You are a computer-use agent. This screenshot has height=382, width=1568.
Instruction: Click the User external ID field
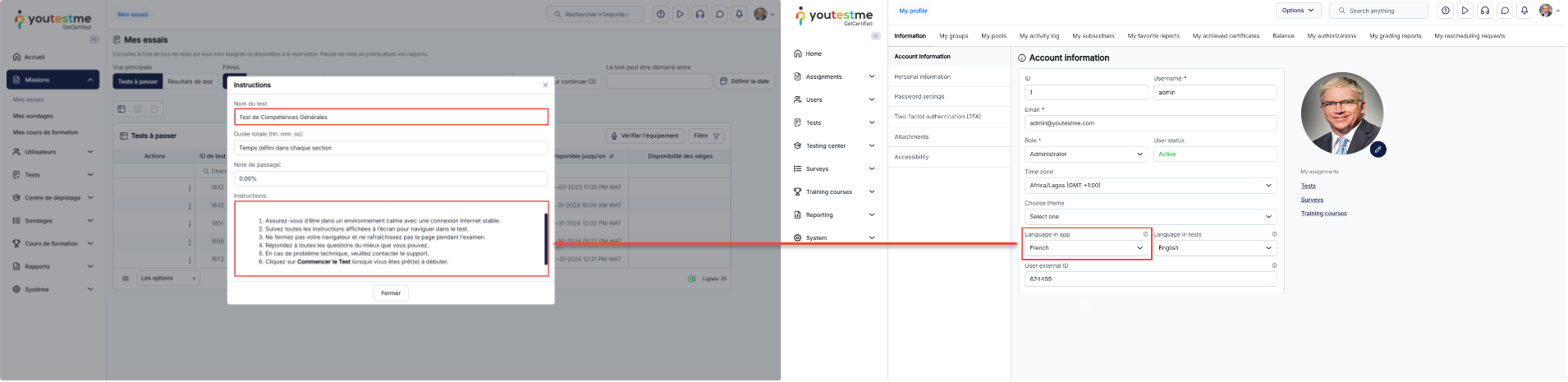[1150, 279]
